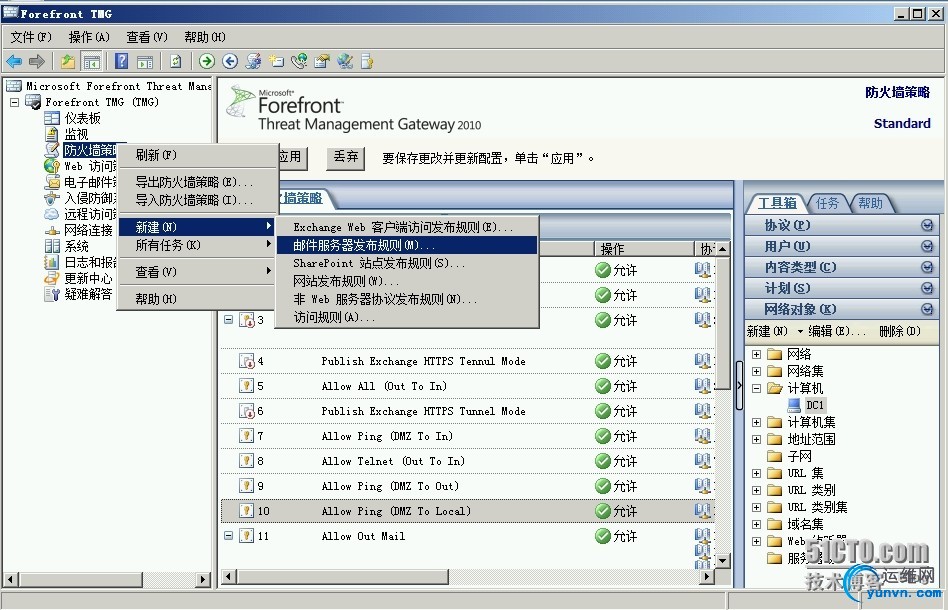Expand the URL 类别 folder

coord(756,490)
